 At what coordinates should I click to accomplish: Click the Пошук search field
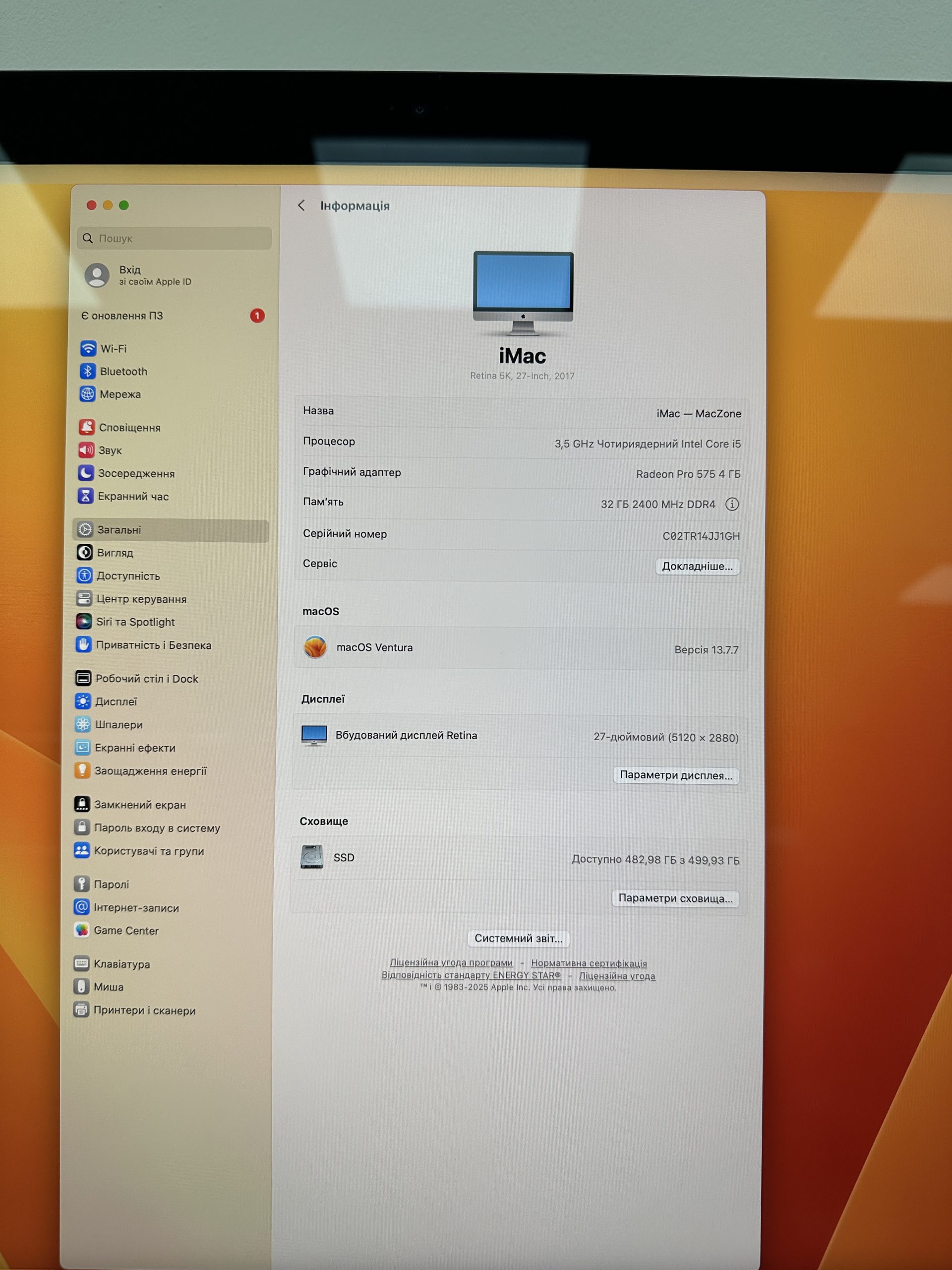pyautogui.click(x=175, y=238)
